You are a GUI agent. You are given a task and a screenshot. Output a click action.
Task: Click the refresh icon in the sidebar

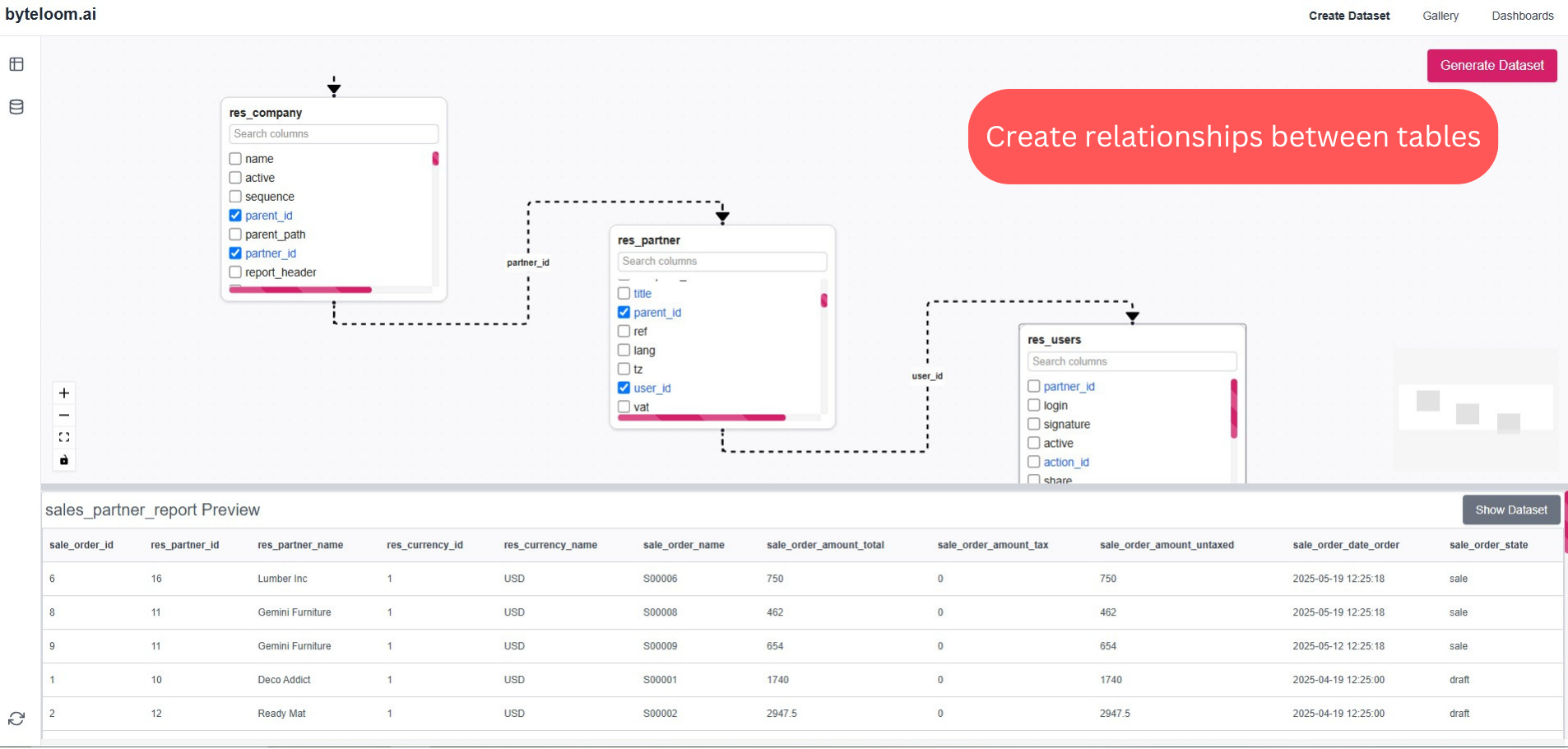tap(16, 719)
